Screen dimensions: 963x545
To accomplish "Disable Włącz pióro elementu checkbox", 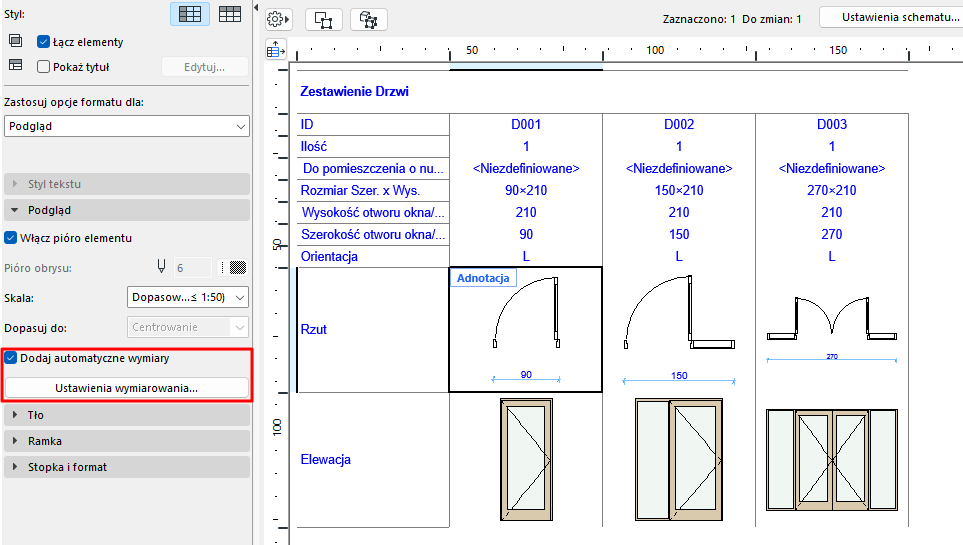I will (11, 238).
